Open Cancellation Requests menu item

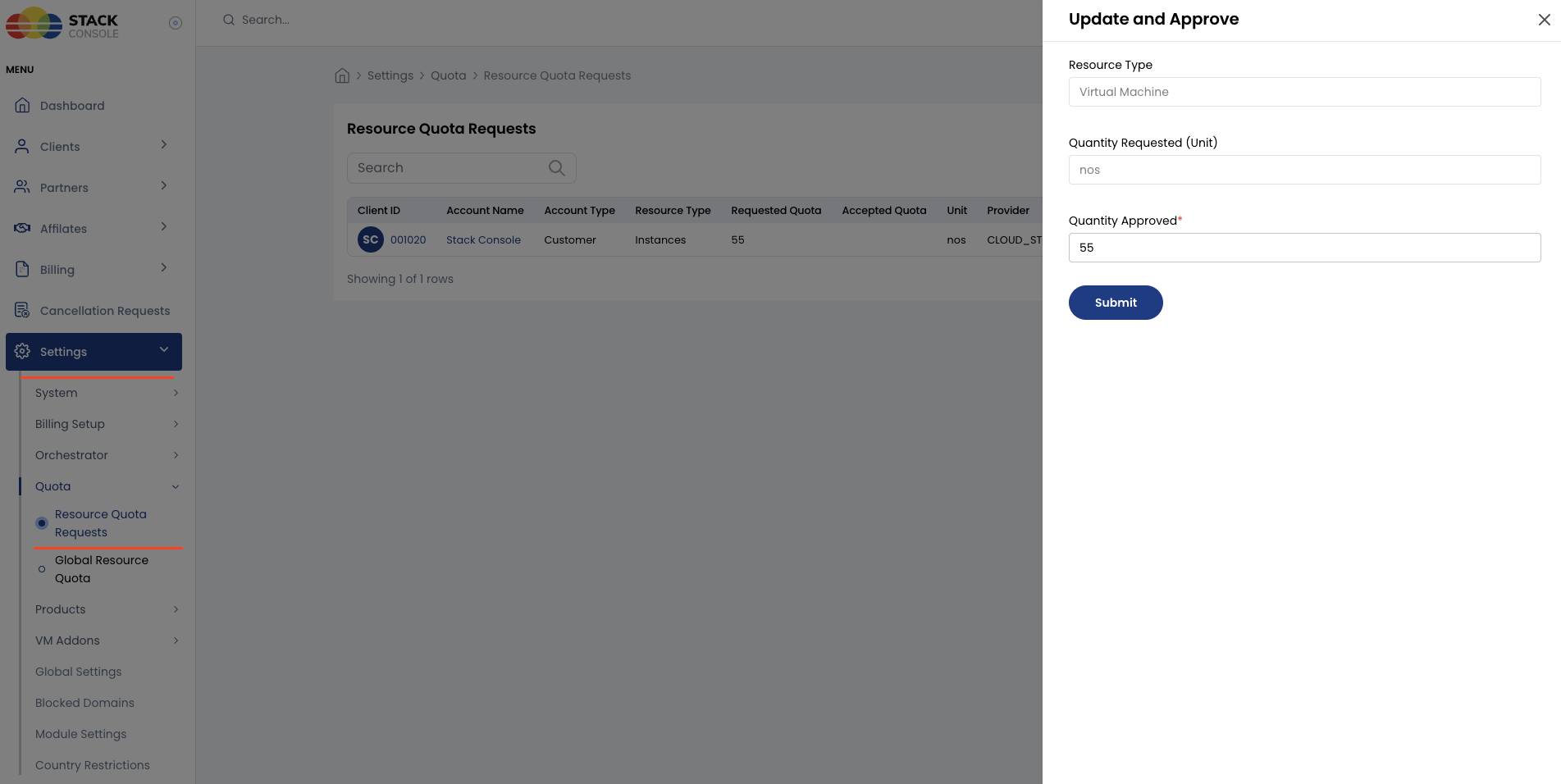[x=94, y=311]
